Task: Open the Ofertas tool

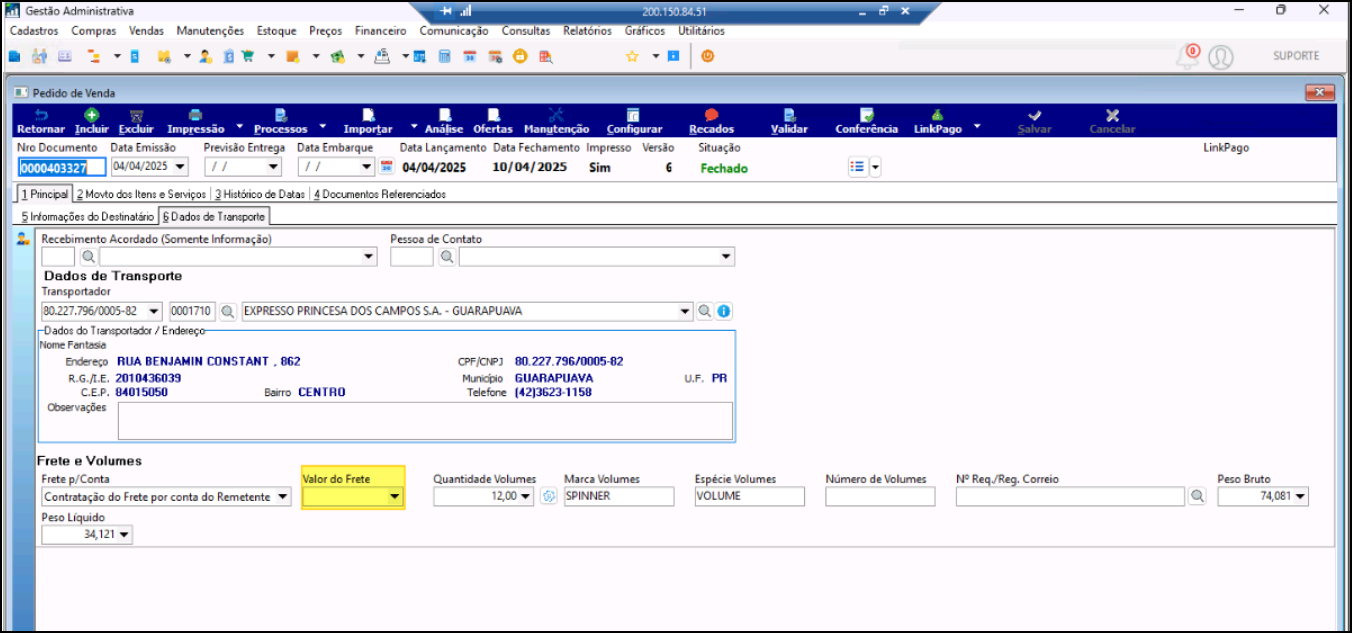Action: coord(493,121)
